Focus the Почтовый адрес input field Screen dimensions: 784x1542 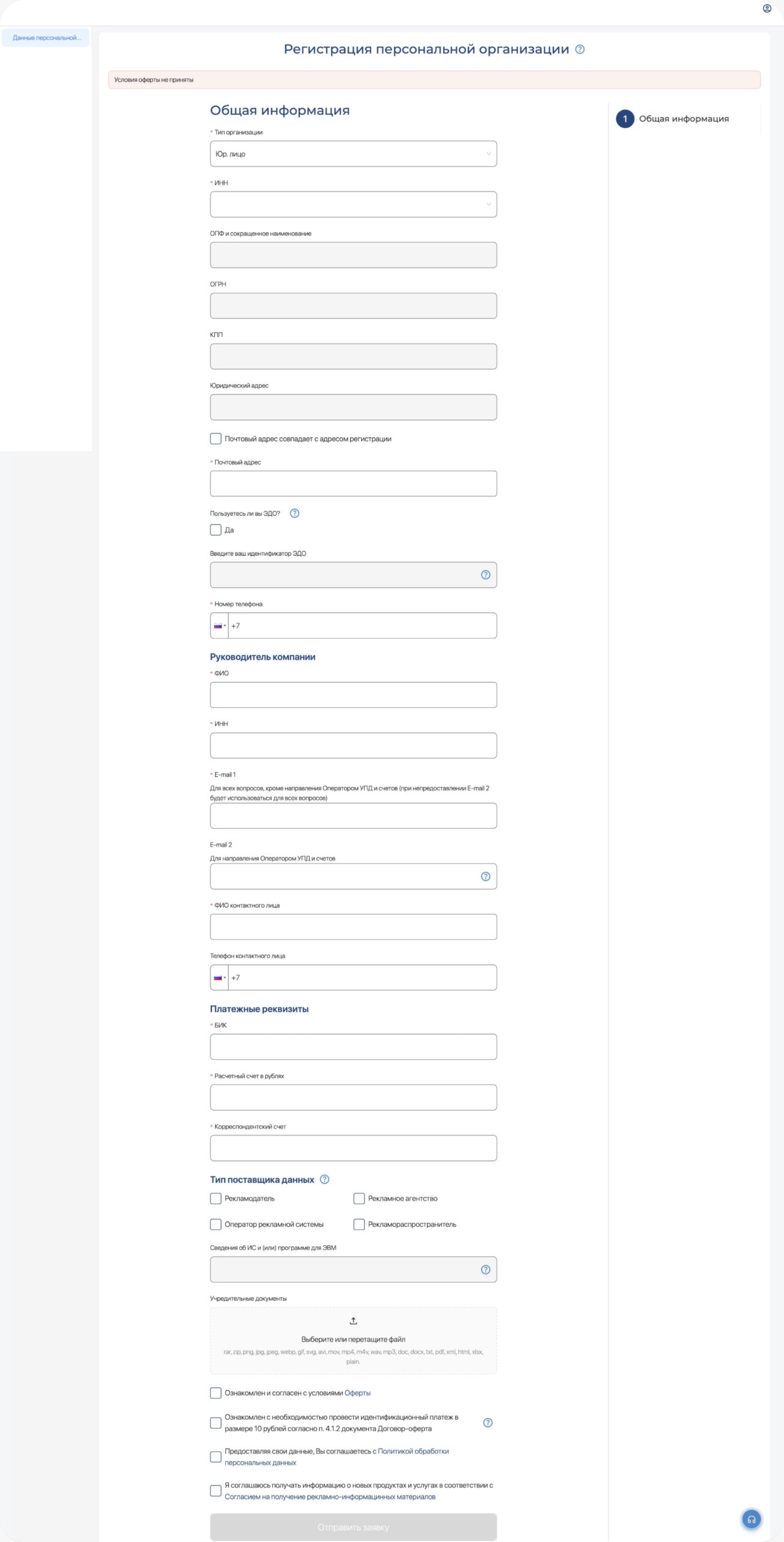[x=353, y=484]
